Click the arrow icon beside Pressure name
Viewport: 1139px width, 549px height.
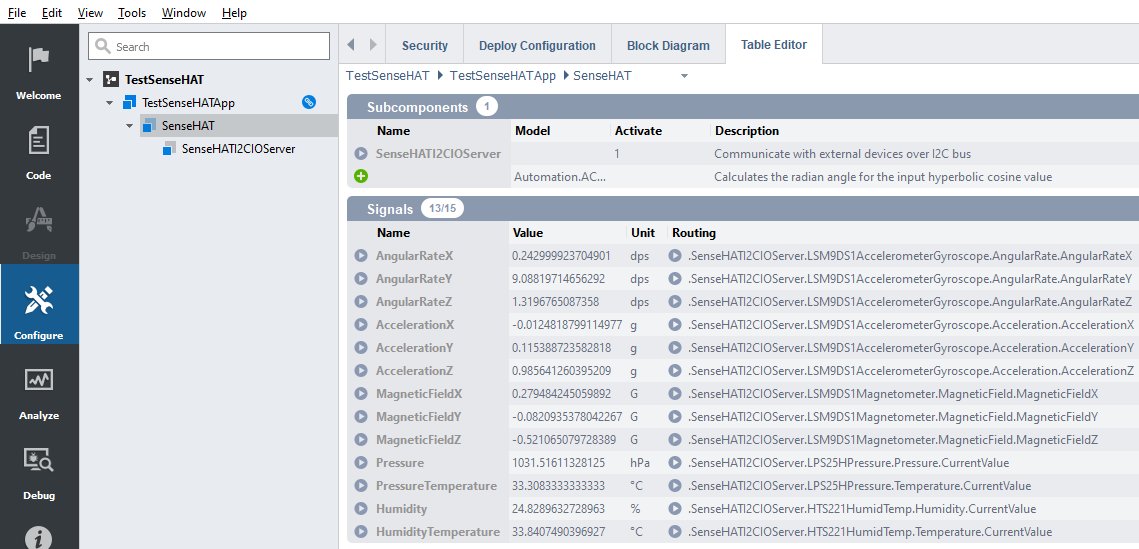(361, 463)
